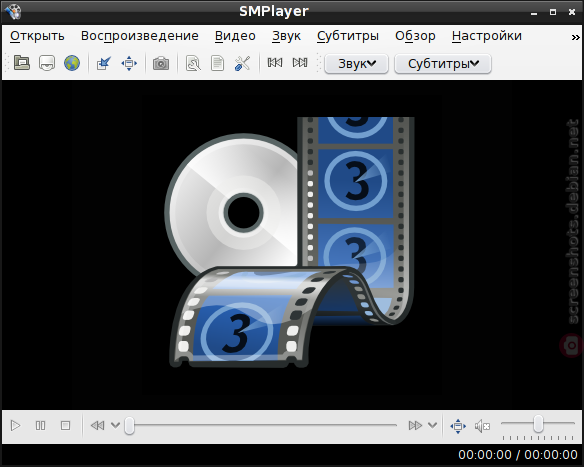Jump to previous track in toolbar
584x467 pixels.
click(x=275, y=63)
